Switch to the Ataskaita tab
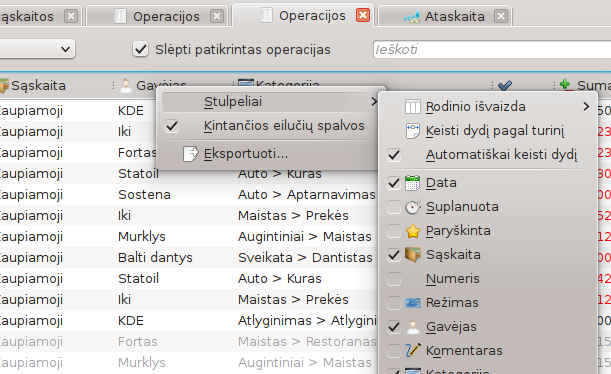611x374 pixels. tap(445, 16)
